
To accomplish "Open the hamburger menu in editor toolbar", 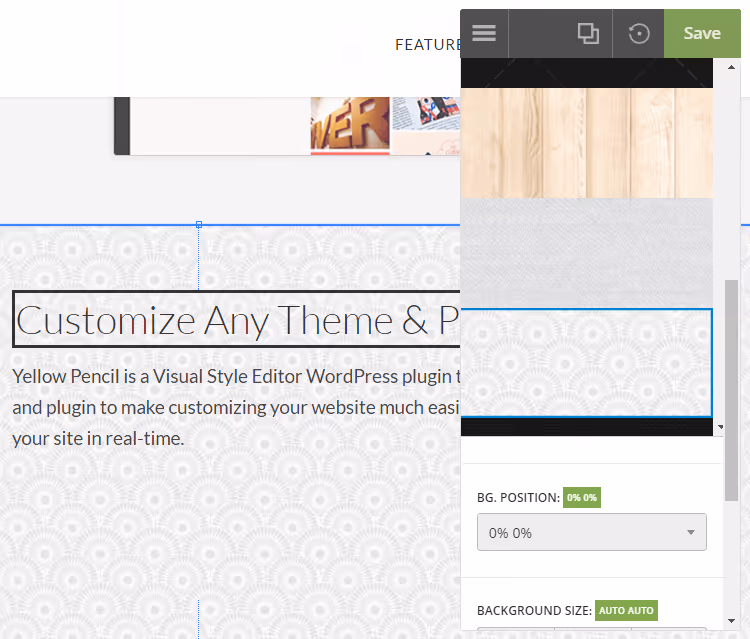I will [x=484, y=33].
